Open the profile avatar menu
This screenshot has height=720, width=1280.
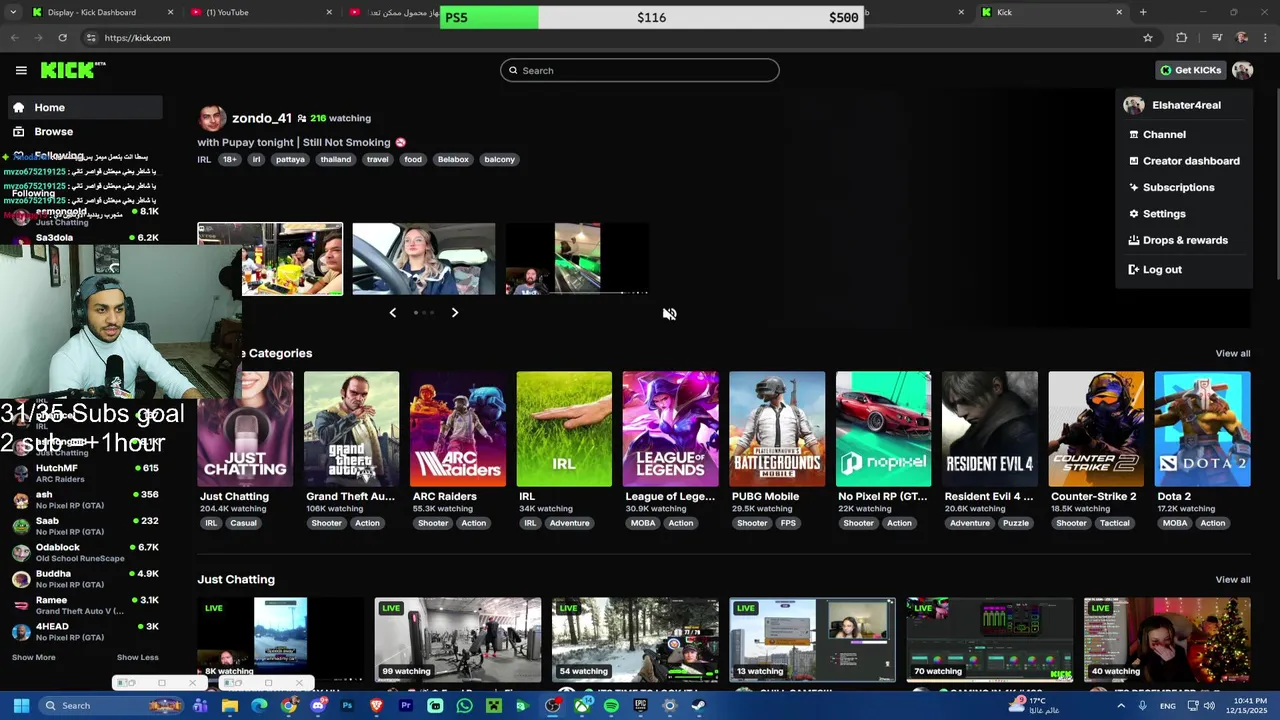pyautogui.click(x=1242, y=70)
